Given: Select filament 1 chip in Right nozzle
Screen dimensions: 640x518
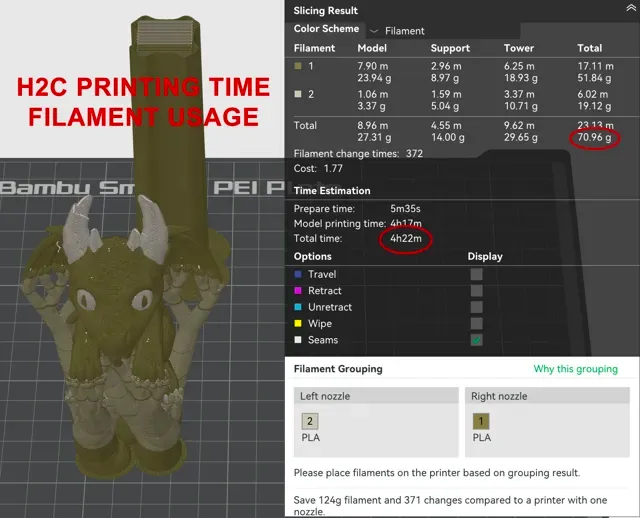Looking at the screenshot, I should 481,421.
